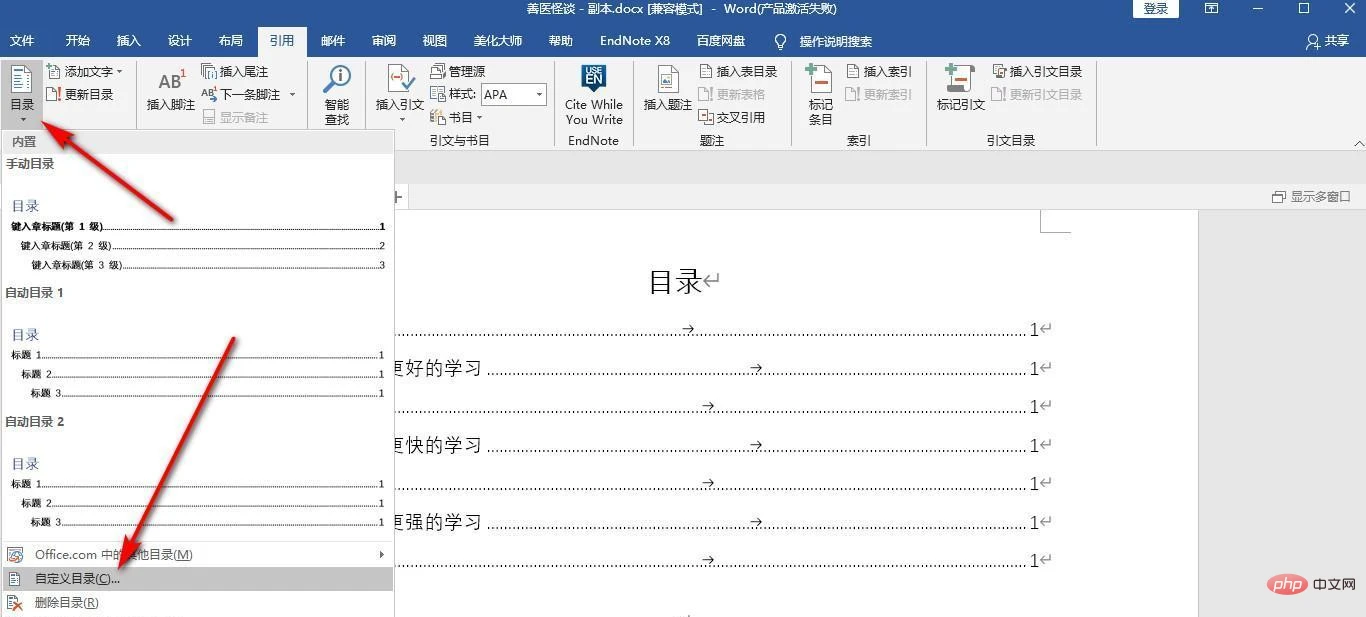Click the 登录 sign-in button
The height and width of the screenshot is (617, 1366).
(1155, 9)
